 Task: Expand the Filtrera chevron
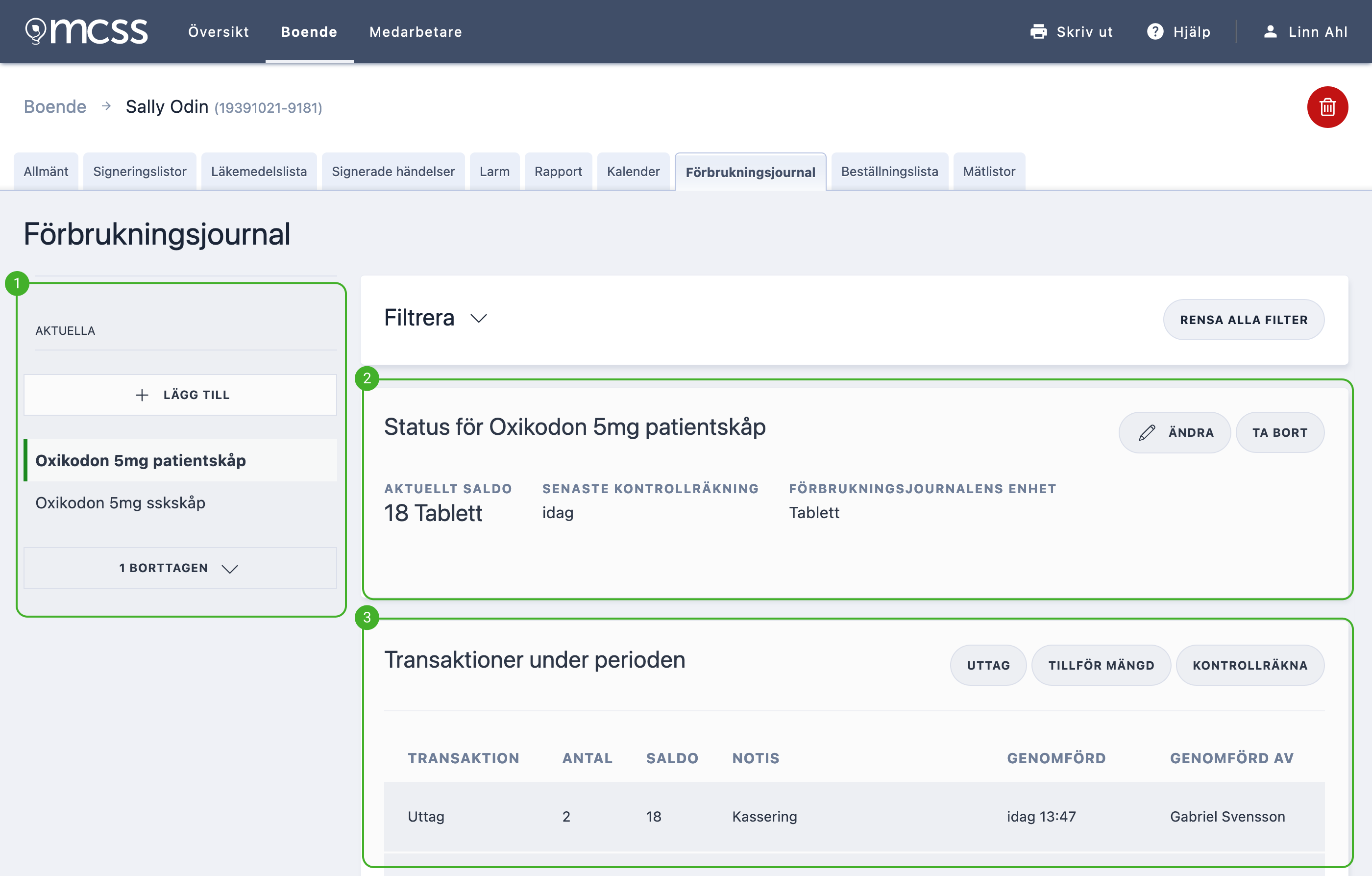(x=479, y=318)
